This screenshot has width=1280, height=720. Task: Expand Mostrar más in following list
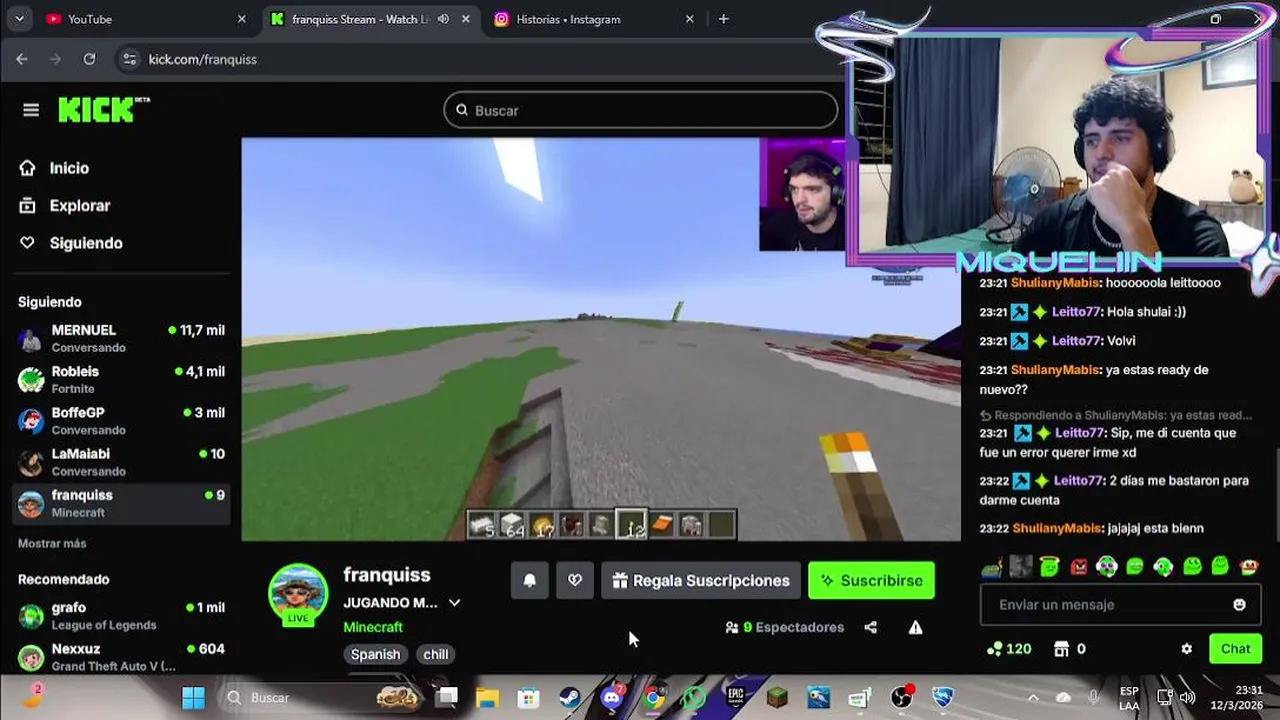(x=52, y=543)
